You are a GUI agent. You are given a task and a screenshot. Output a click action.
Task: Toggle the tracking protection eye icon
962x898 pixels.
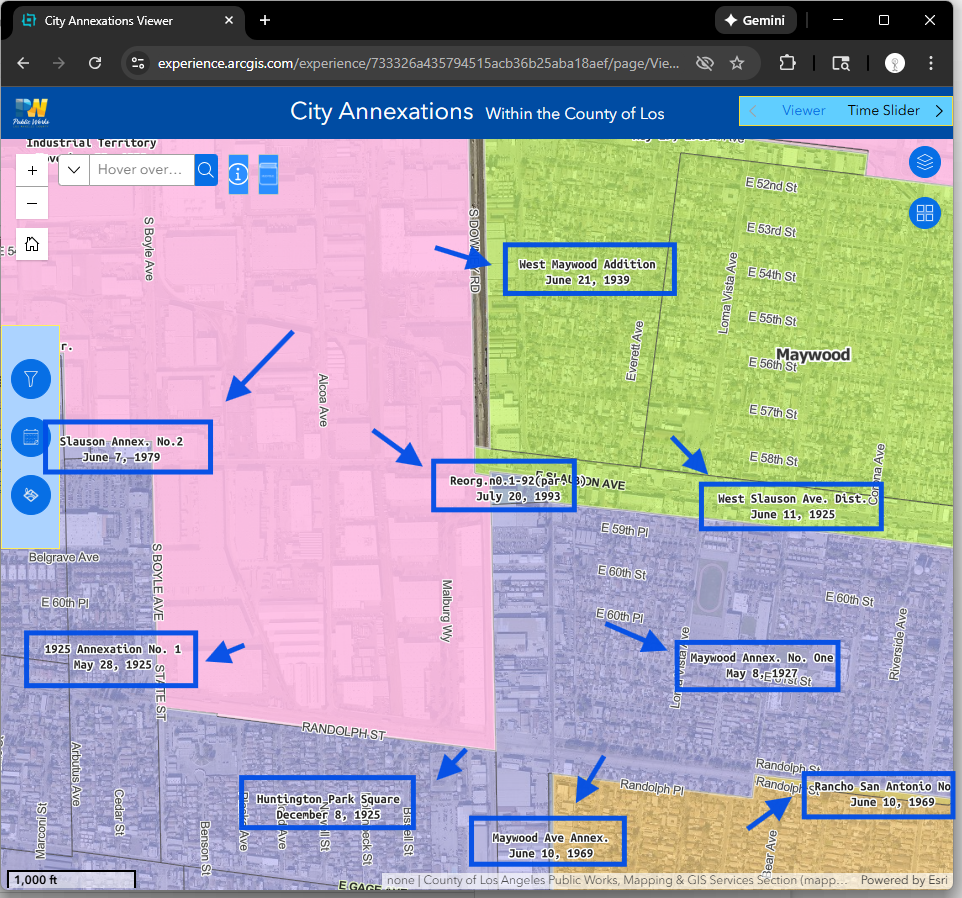pyautogui.click(x=705, y=63)
